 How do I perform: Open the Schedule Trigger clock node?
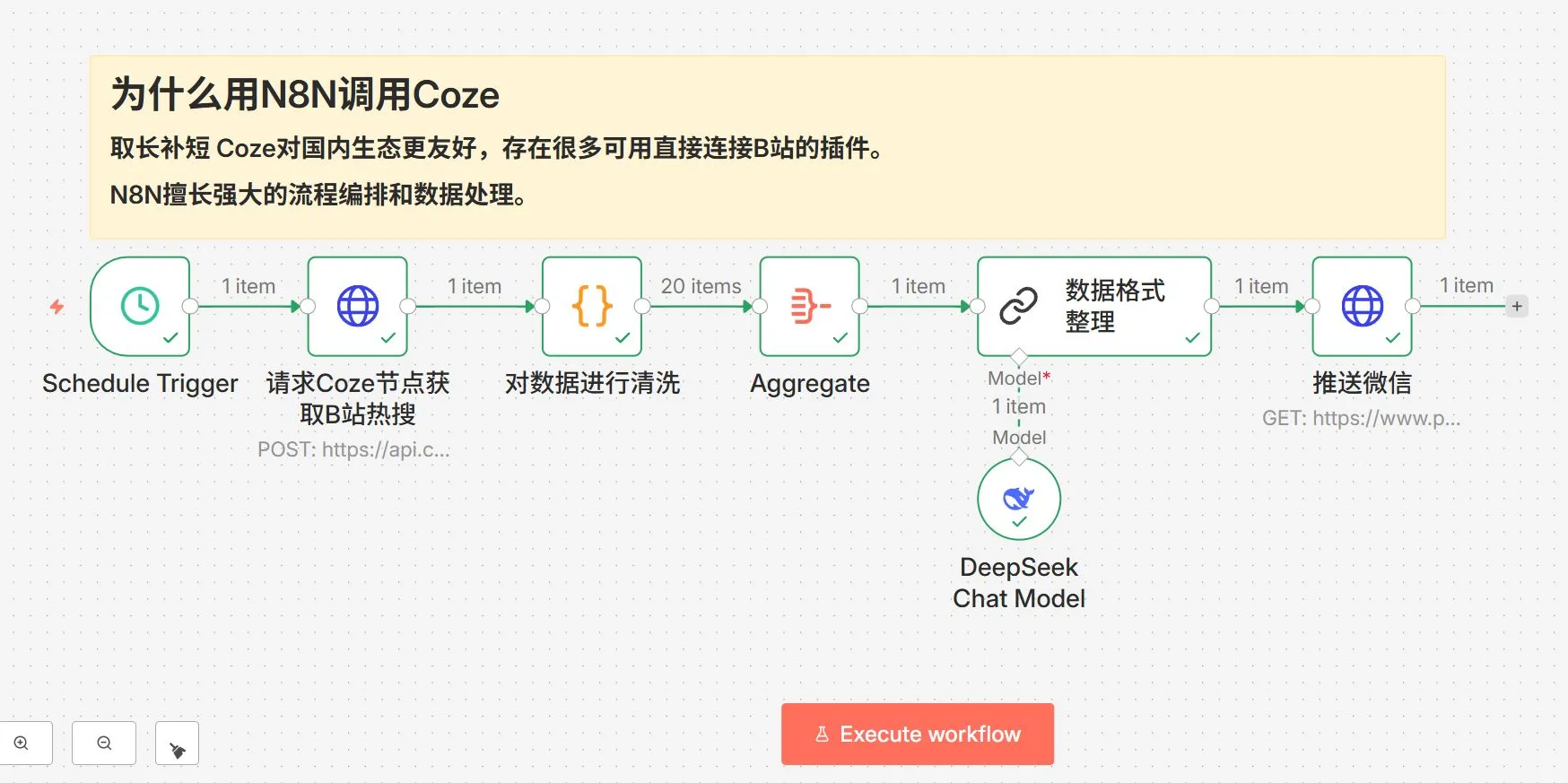click(x=140, y=307)
